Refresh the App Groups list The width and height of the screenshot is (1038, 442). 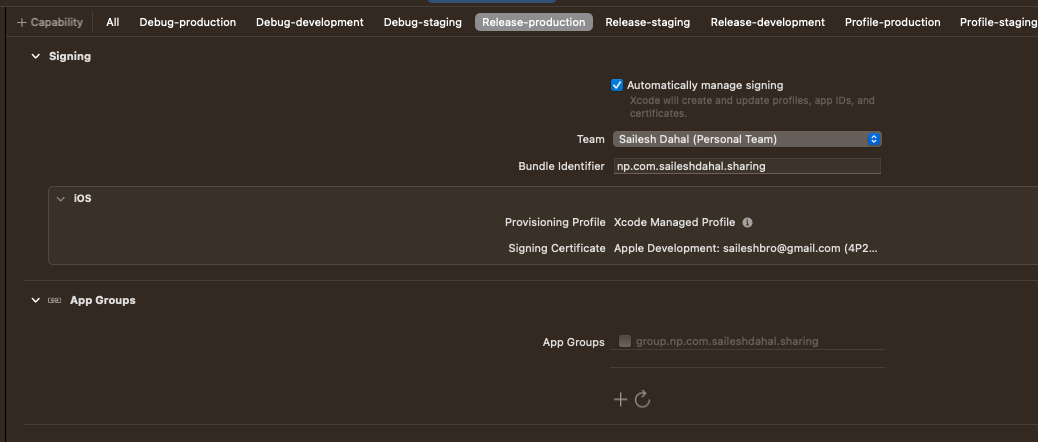click(x=642, y=399)
